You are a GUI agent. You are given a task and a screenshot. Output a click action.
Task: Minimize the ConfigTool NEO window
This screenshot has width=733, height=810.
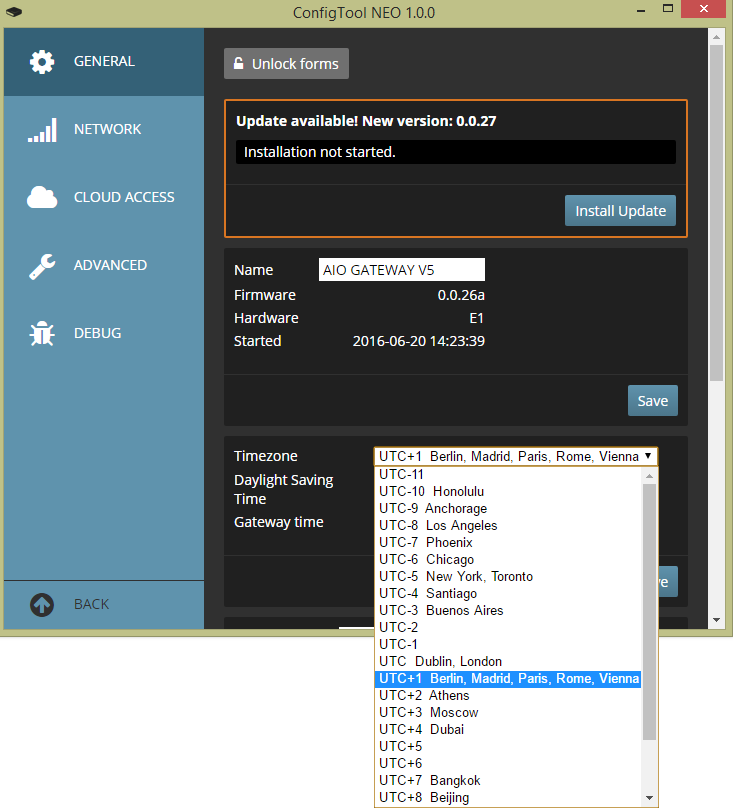tap(641, 10)
